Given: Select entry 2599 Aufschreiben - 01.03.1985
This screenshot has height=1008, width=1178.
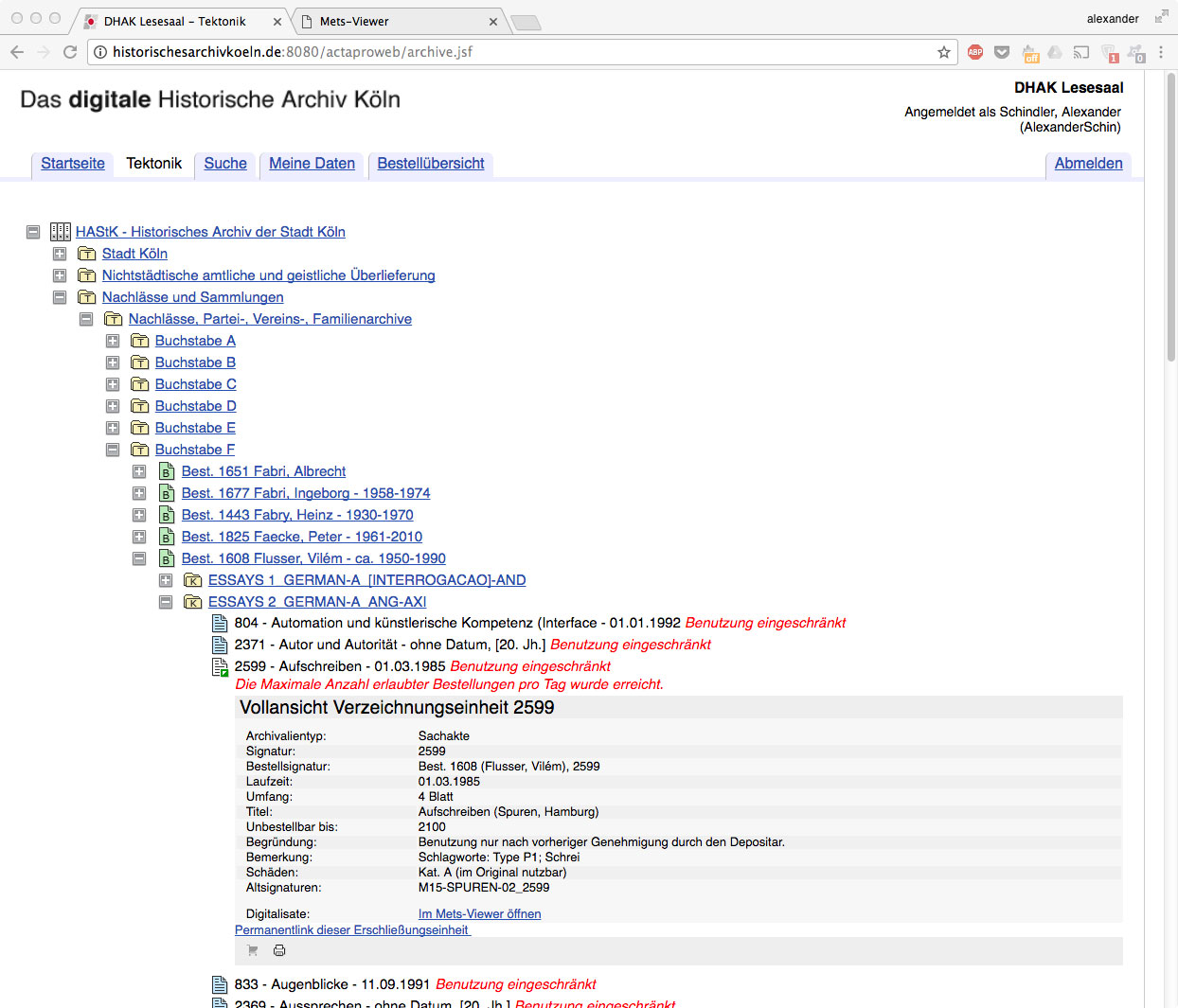Looking at the screenshot, I should (340, 666).
